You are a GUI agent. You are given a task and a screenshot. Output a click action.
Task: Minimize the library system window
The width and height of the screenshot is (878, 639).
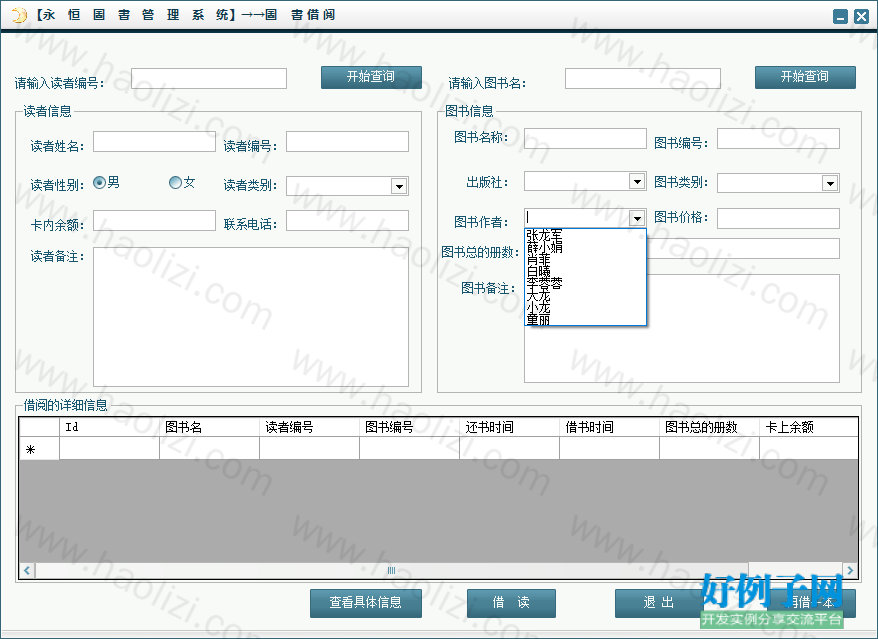(x=840, y=17)
